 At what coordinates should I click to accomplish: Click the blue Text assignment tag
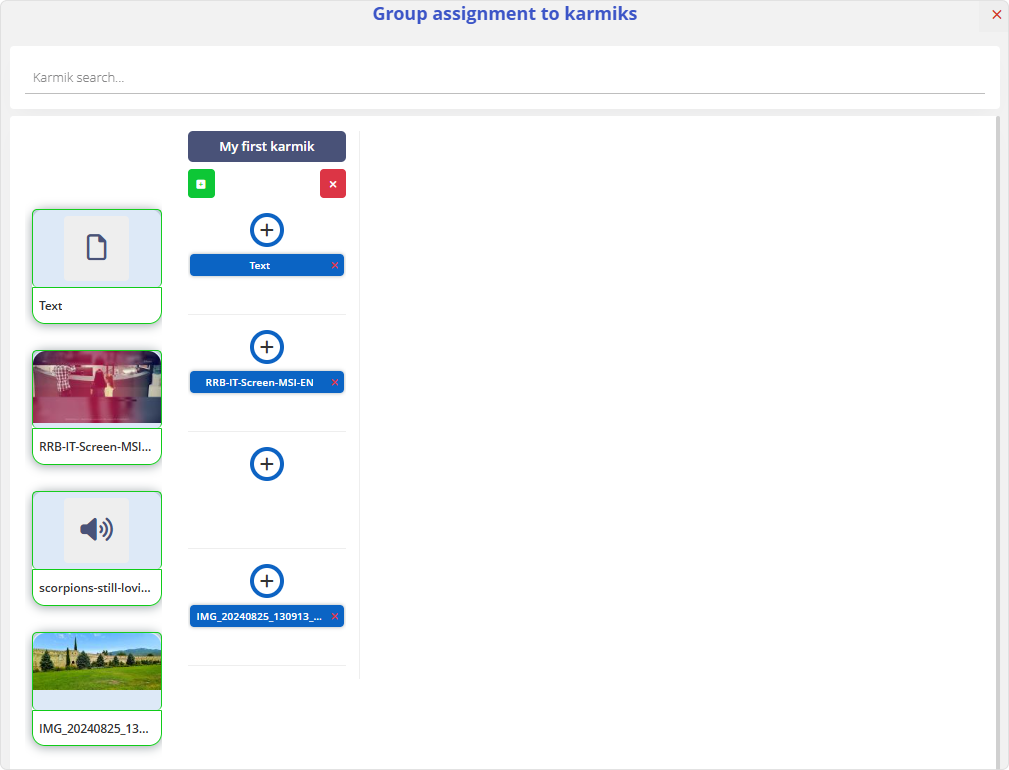[x=259, y=265]
